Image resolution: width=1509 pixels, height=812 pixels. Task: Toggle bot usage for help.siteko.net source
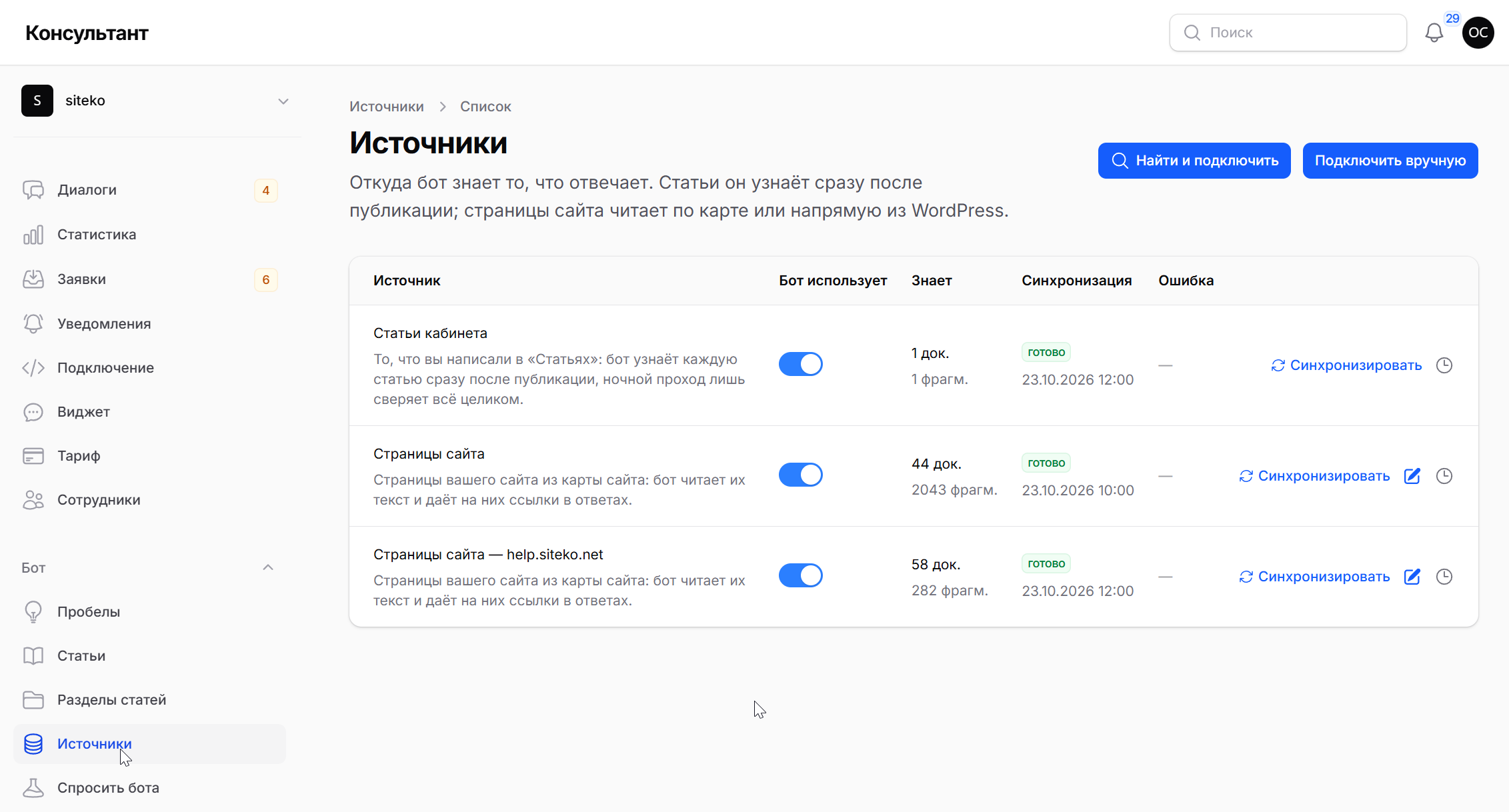[800, 575]
